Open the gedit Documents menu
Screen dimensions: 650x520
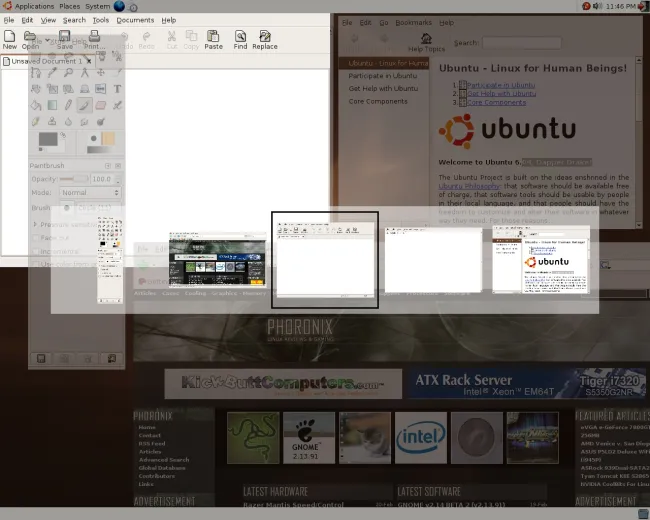(x=135, y=20)
